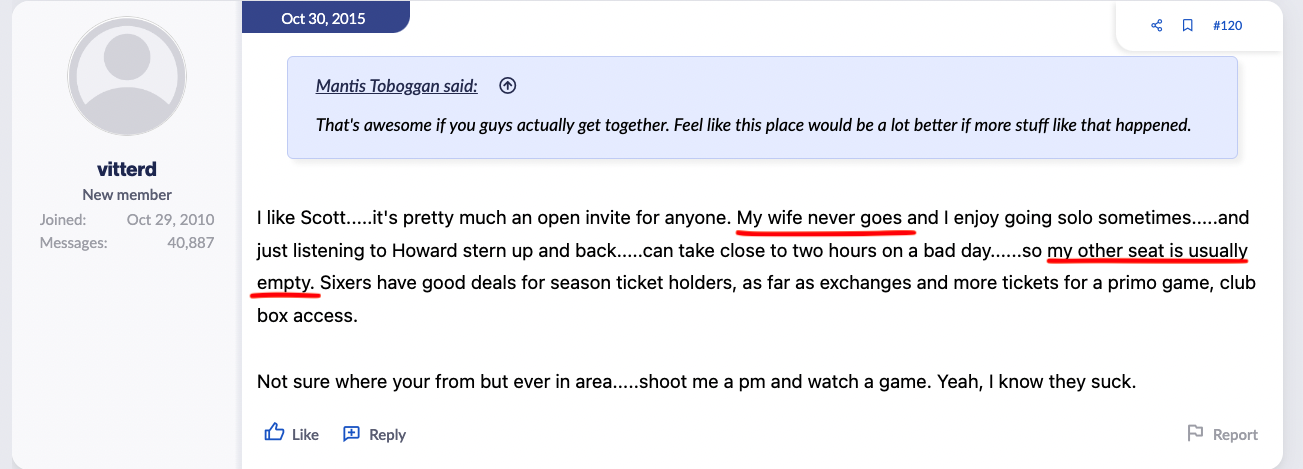Open the #120 post permalink
Image resolution: width=1303 pixels, height=469 pixels.
(x=1227, y=26)
